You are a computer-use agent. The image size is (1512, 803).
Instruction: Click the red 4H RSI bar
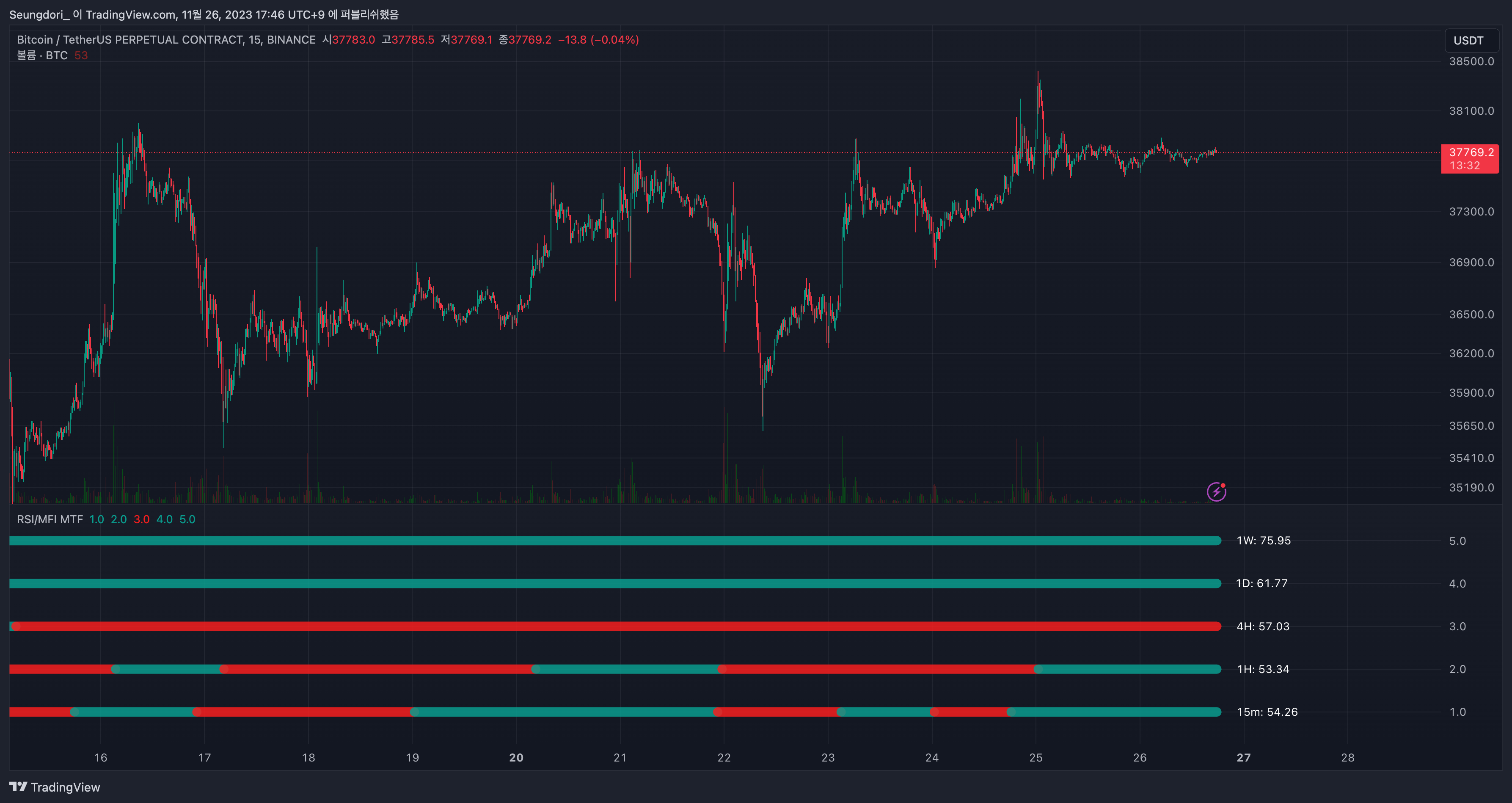[615, 626]
